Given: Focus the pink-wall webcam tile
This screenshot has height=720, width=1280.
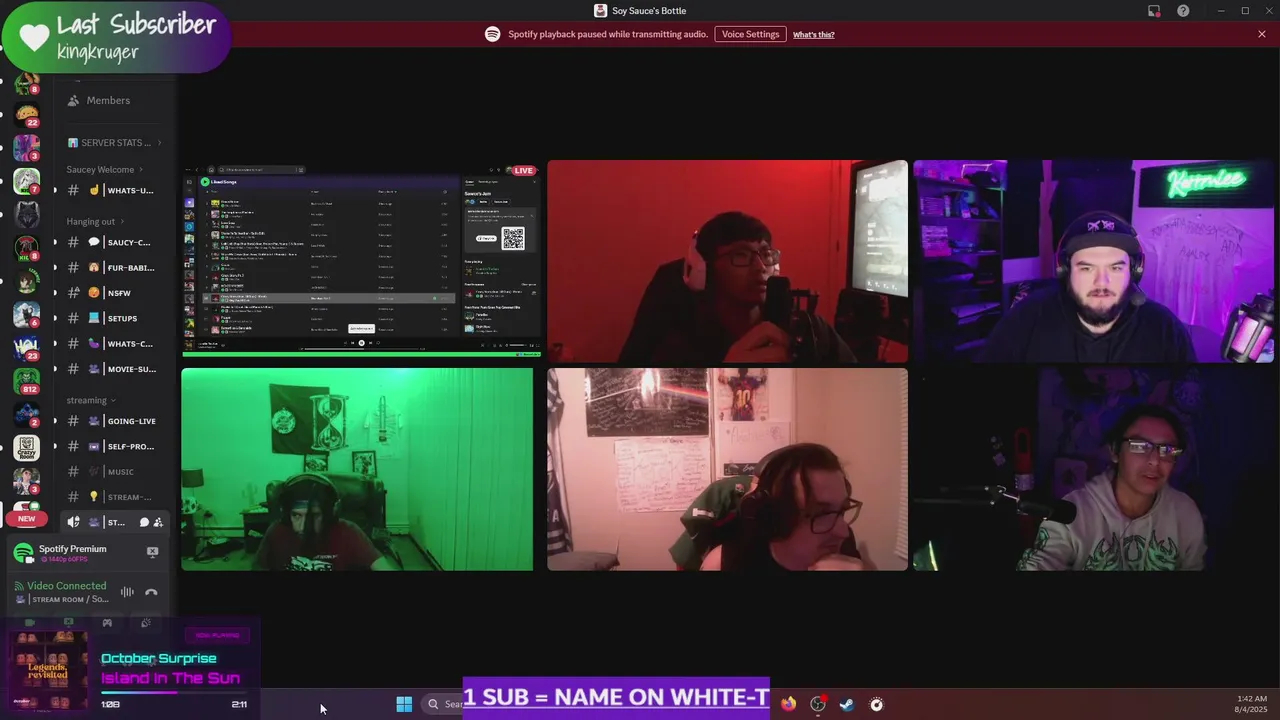Looking at the screenshot, I should click(x=728, y=469).
